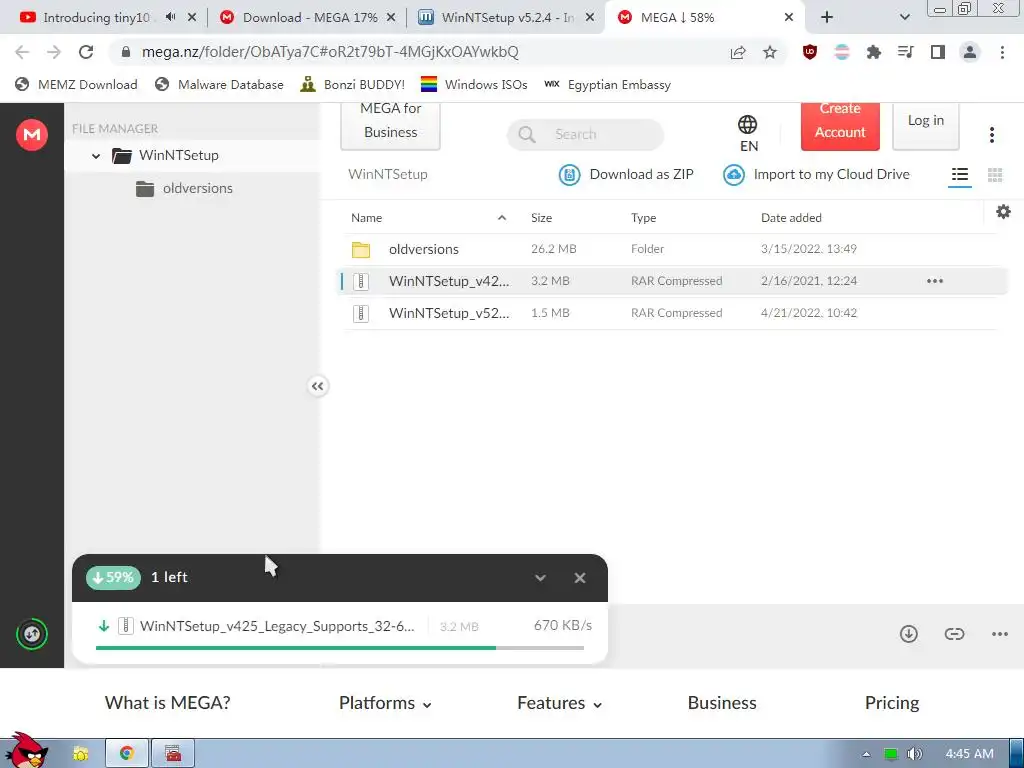Viewport: 1024px width, 768px height.
Task: Bookmark this page with star icon
Action: point(770,52)
